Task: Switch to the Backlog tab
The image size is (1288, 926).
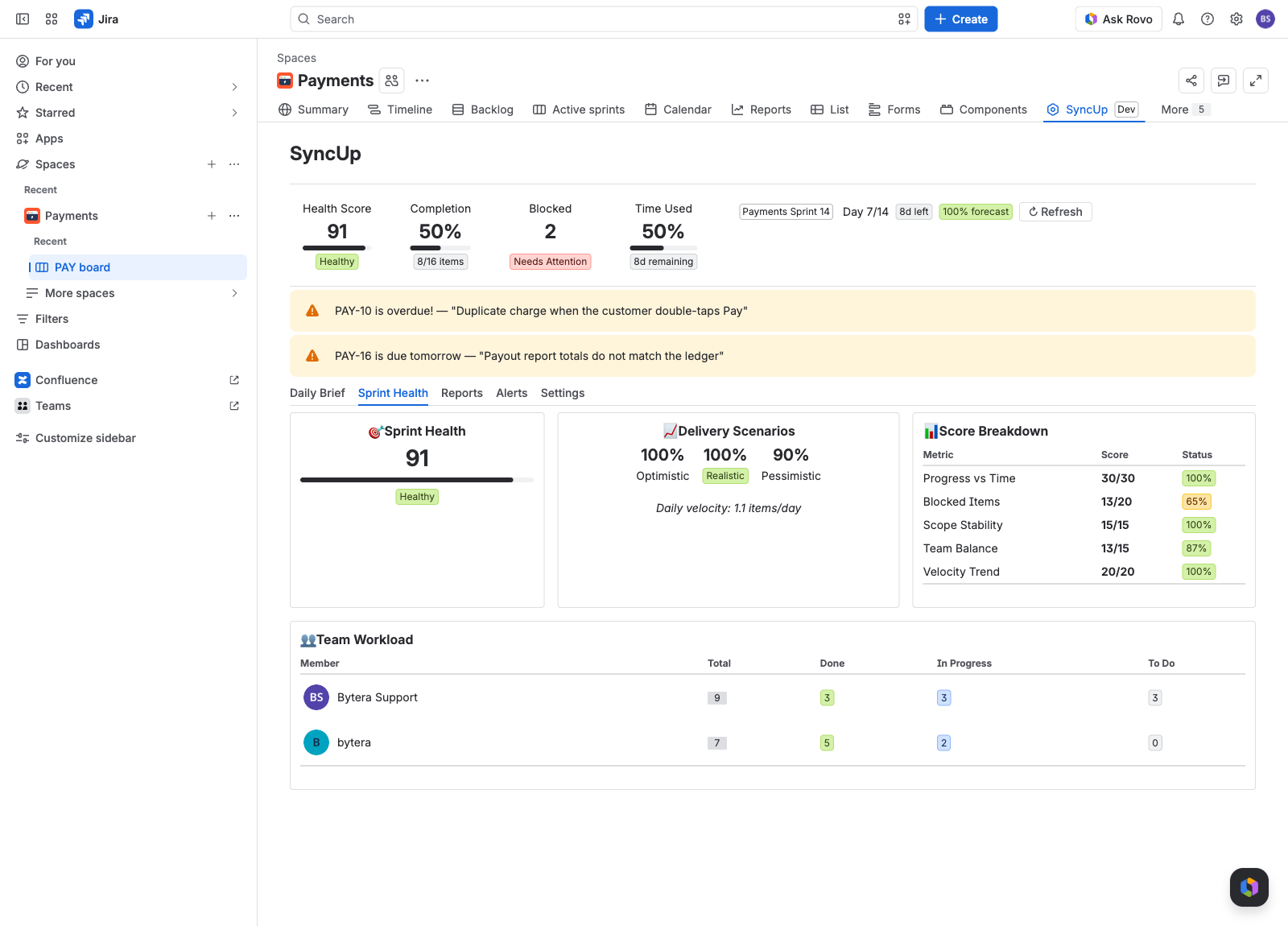Action: 482,110
